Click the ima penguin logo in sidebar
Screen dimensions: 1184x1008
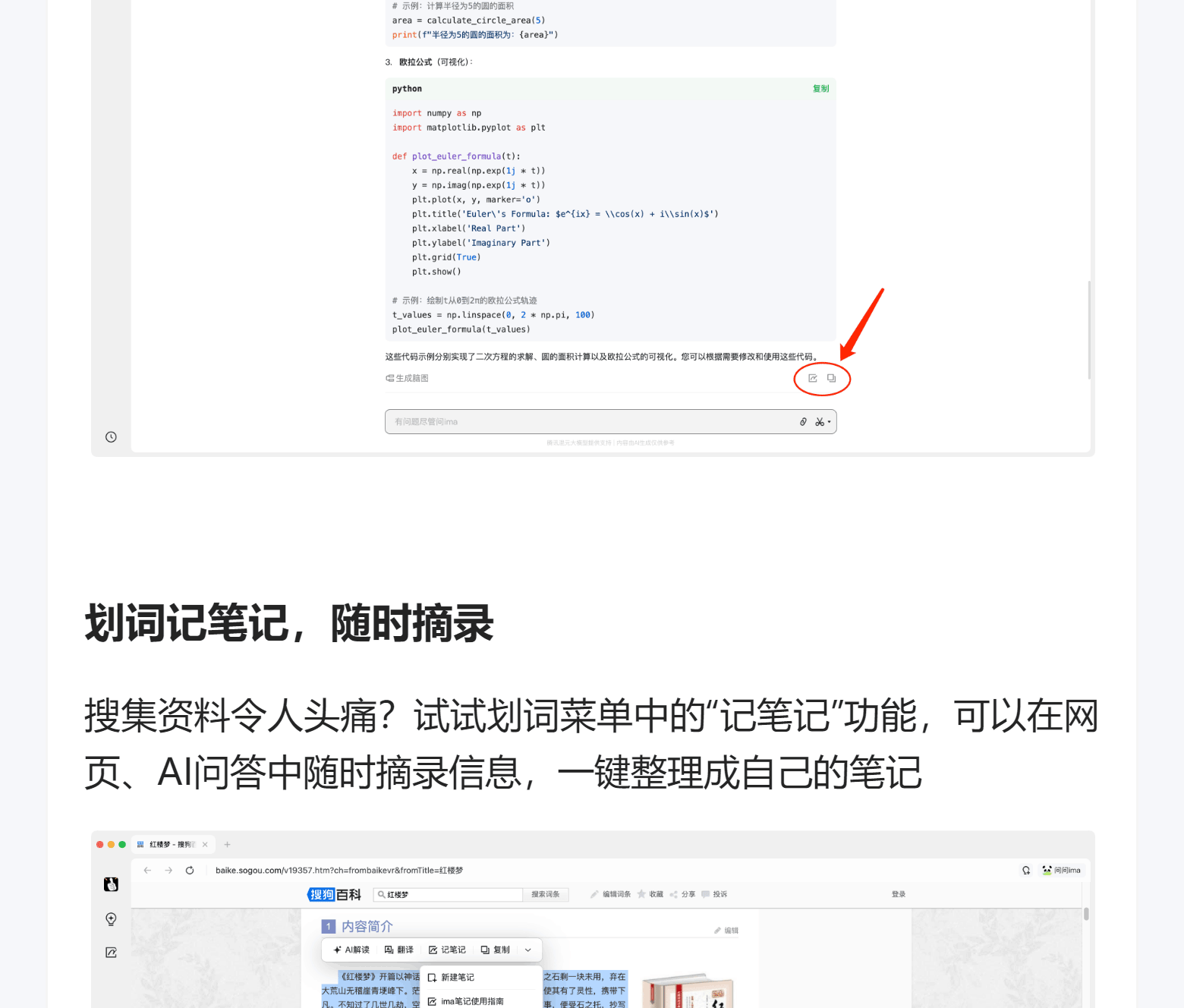pyautogui.click(x=111, y=884)
